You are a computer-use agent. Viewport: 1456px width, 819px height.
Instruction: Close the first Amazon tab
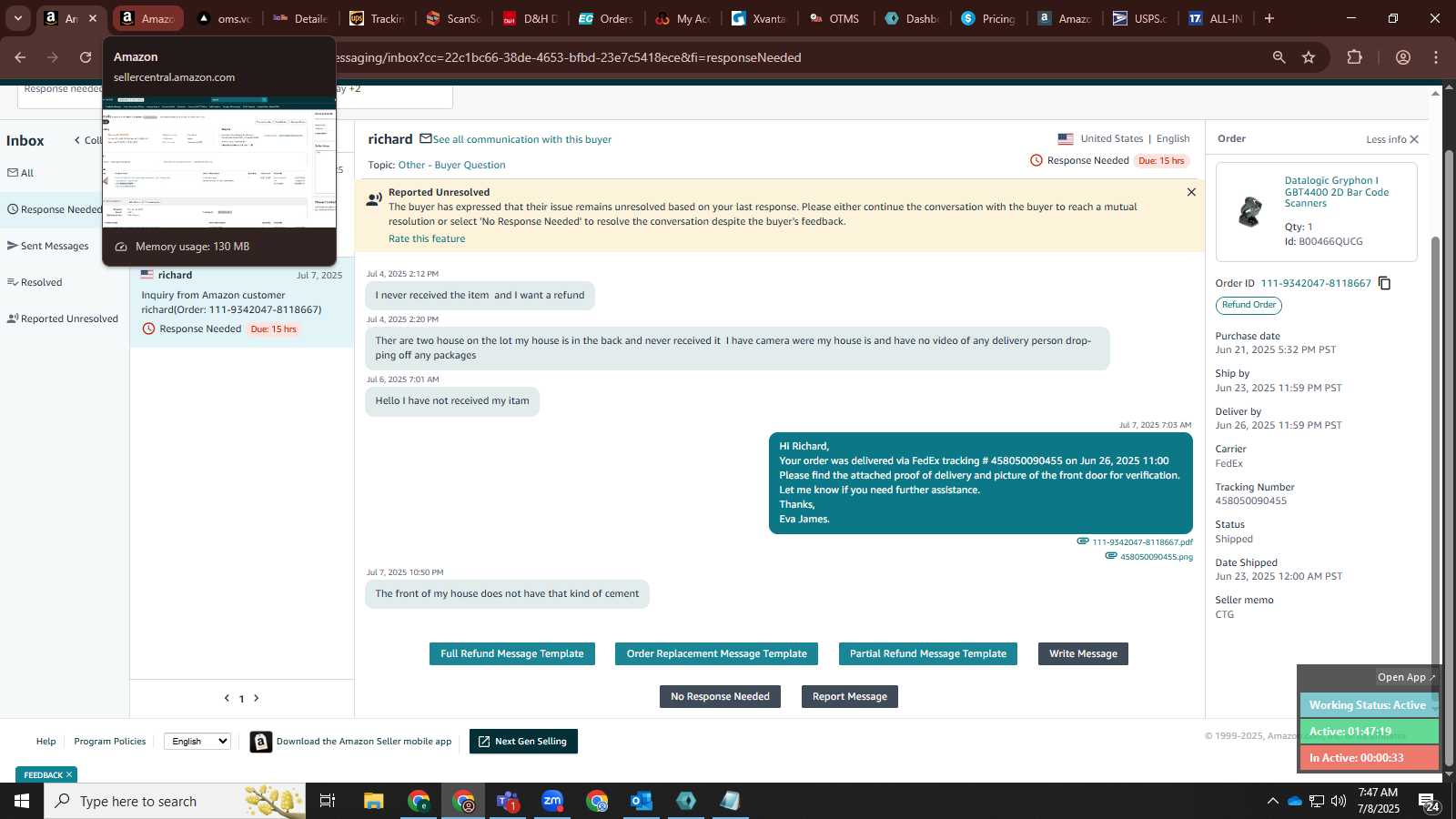pos(92,18)
